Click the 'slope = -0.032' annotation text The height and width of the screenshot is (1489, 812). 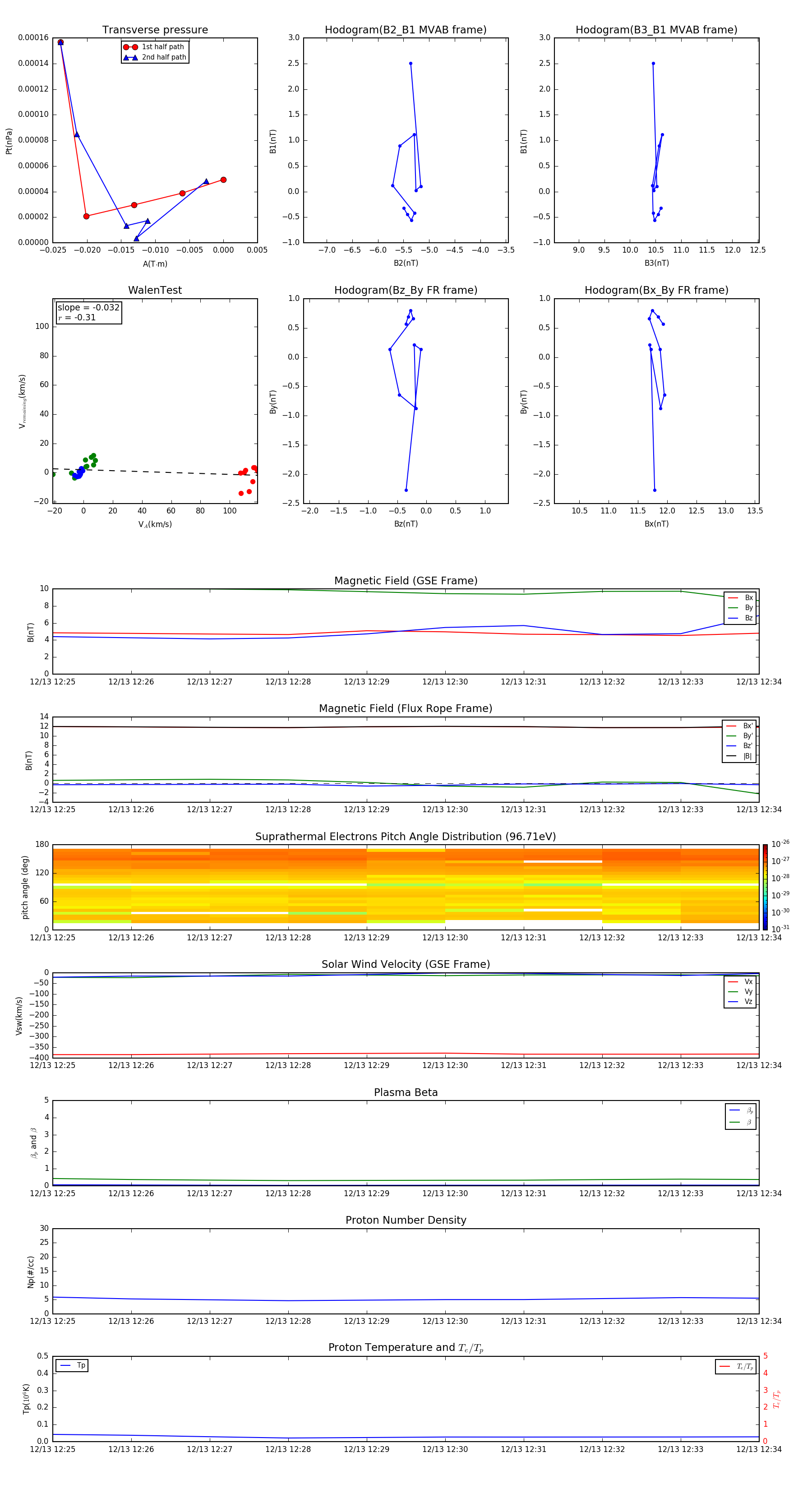88,308
